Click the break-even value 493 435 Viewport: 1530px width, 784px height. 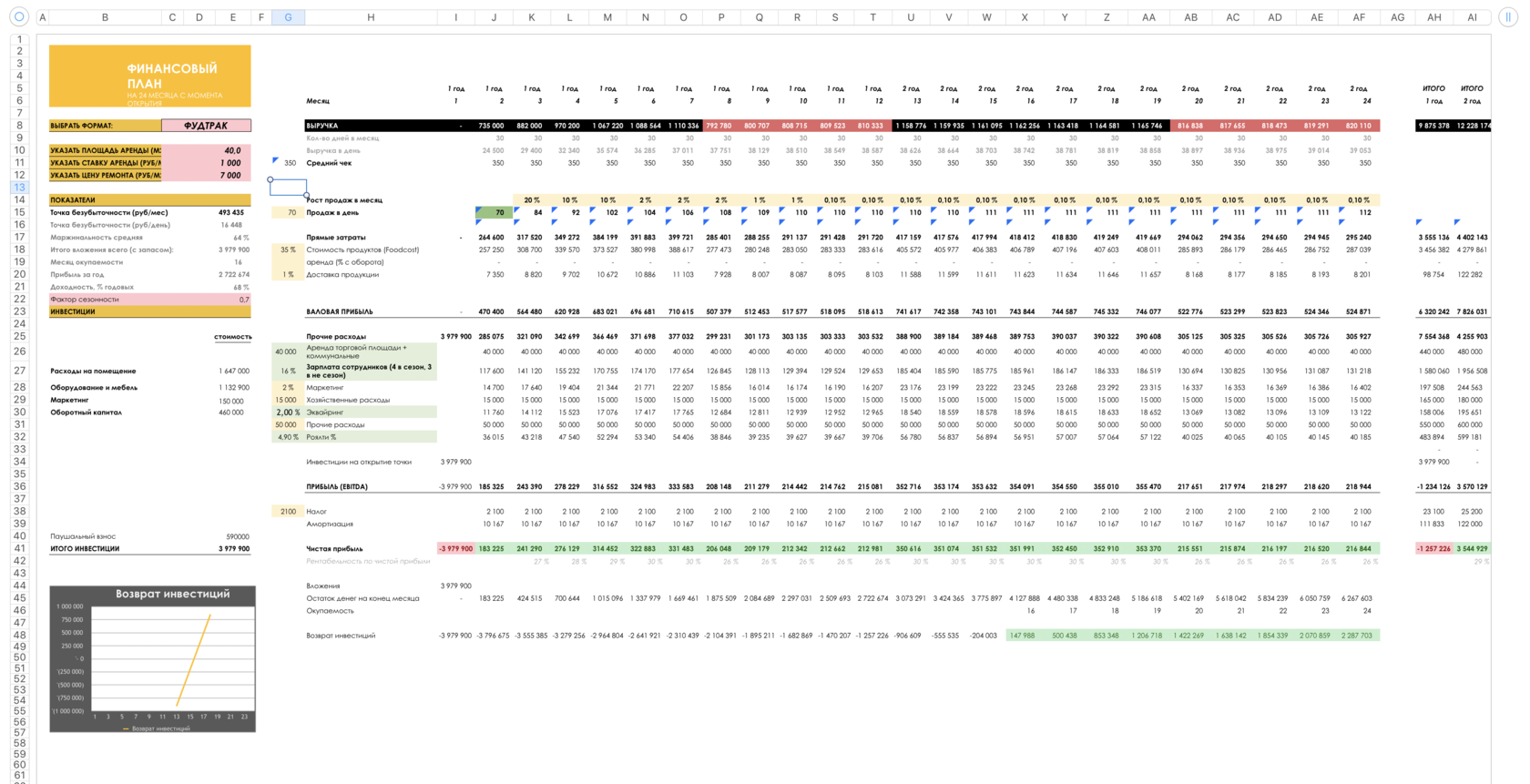[231, 213]
